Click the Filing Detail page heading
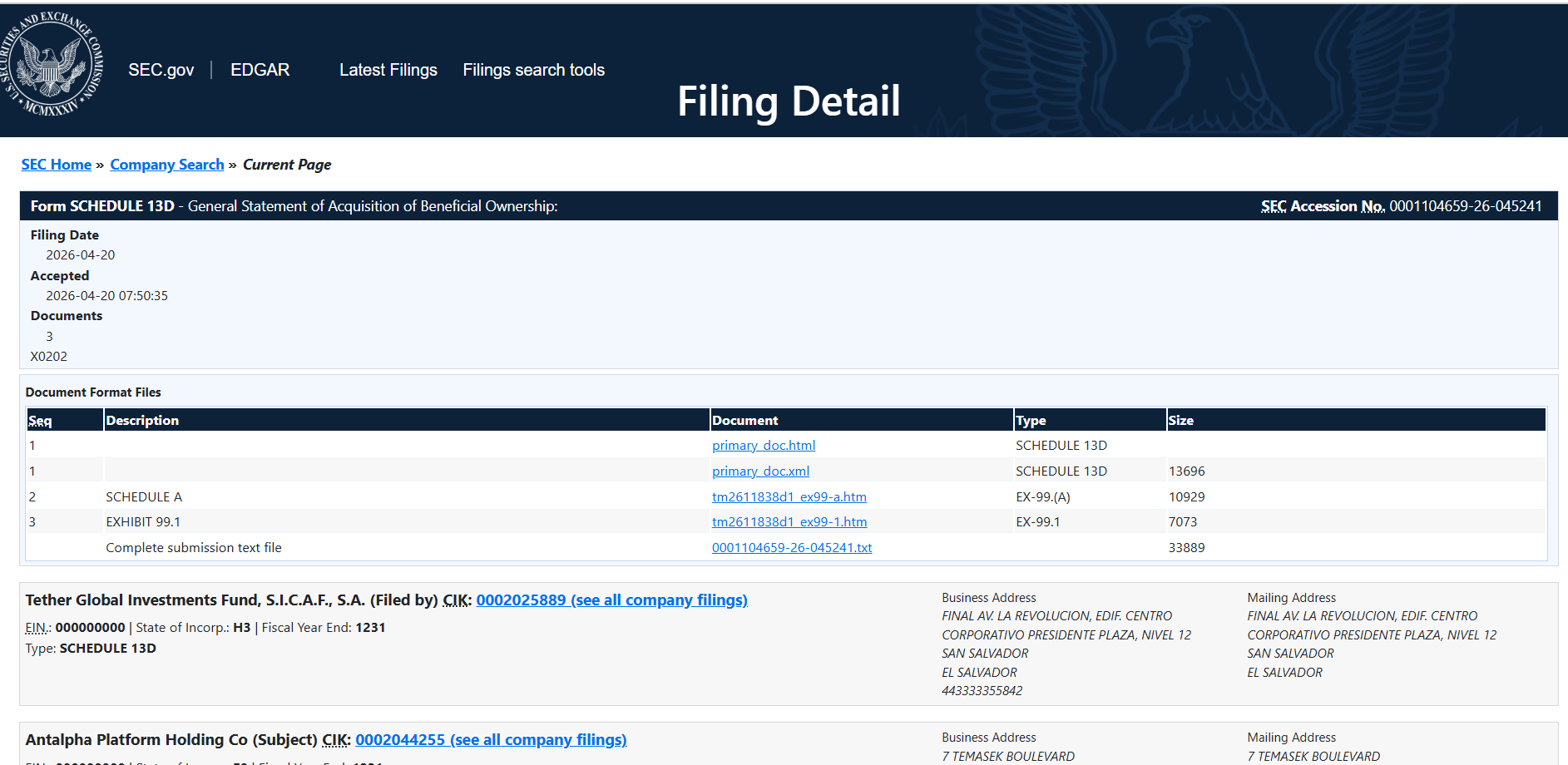 coord(789,101)
